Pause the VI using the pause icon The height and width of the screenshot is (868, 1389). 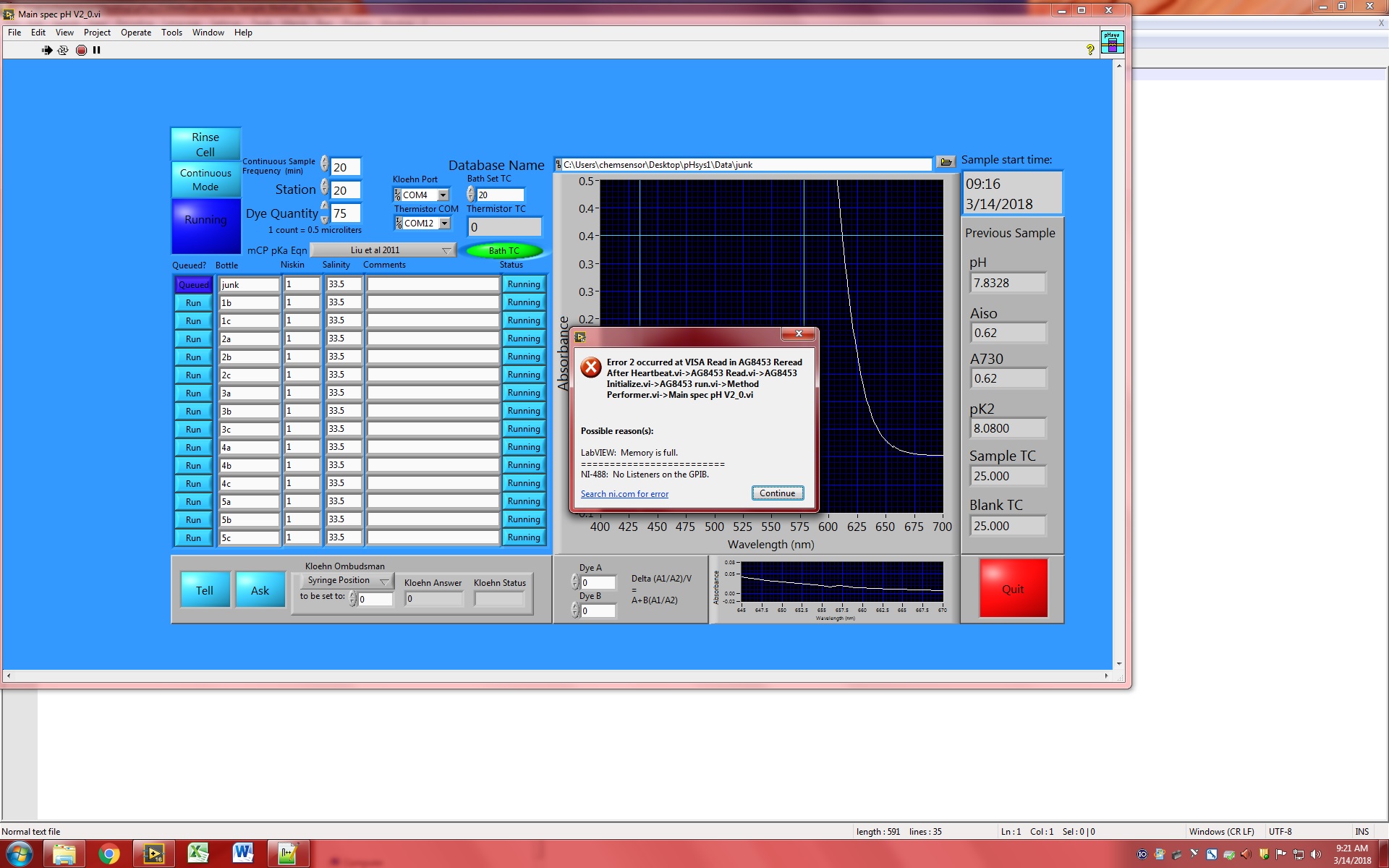coord(96,50)
